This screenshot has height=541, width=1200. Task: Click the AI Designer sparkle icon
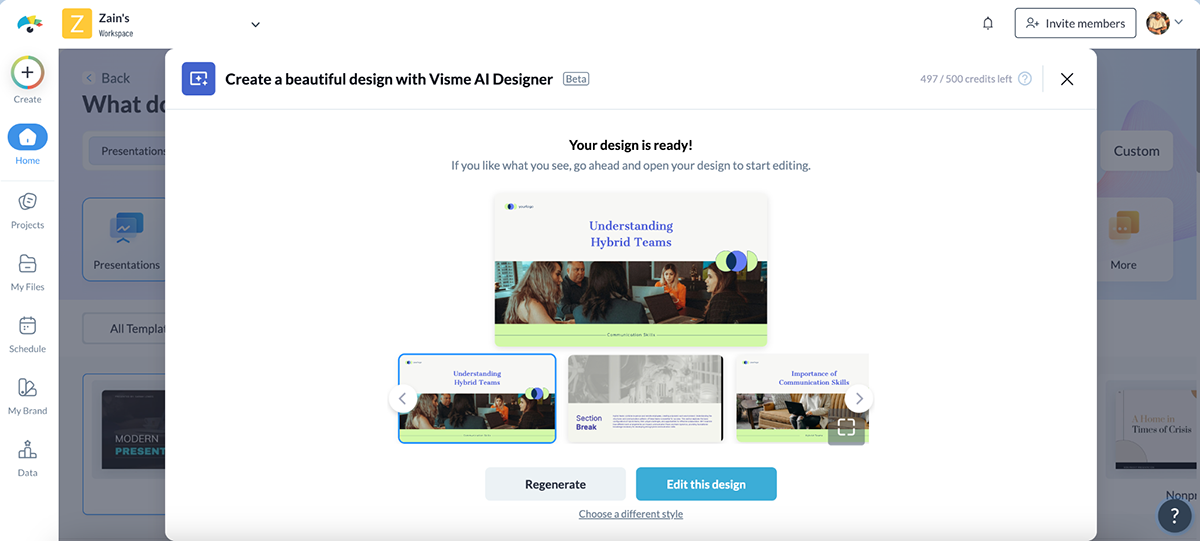[198, 79]
